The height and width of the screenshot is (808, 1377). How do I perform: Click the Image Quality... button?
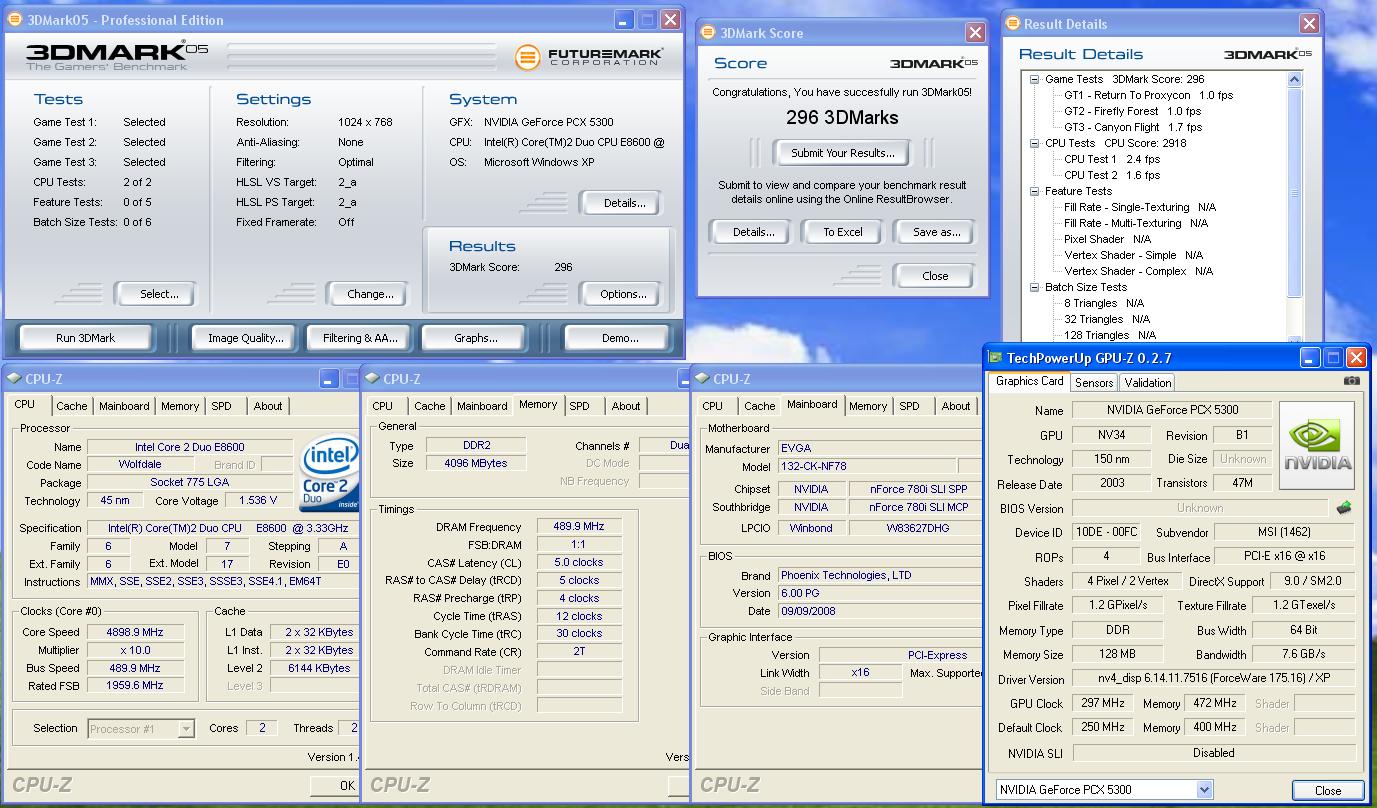click(245, 338)
